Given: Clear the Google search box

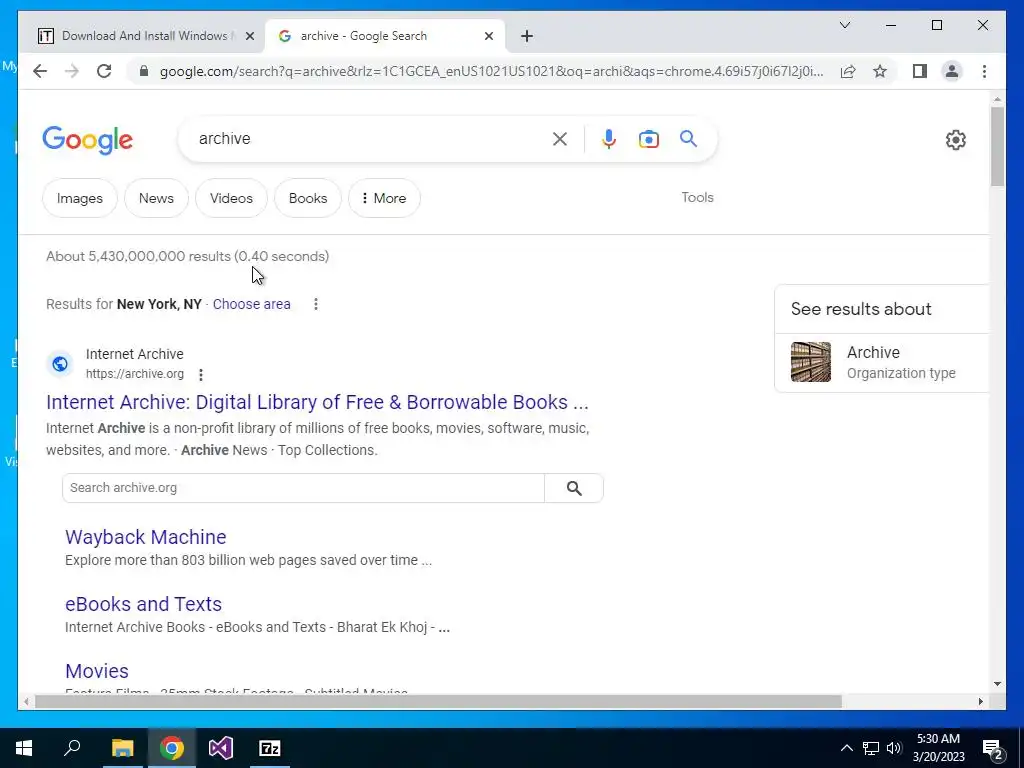Looking at the screenshot, I should [560, 138].
